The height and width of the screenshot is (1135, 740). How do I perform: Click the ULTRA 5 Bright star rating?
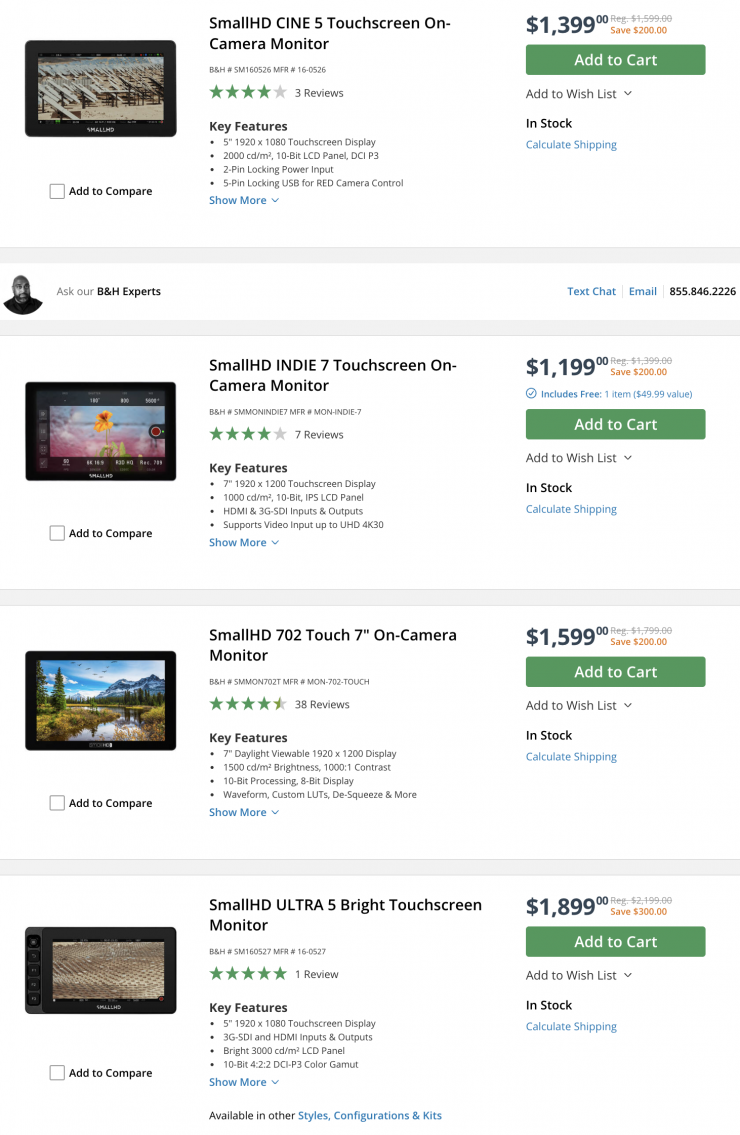(x=247, y=974)
